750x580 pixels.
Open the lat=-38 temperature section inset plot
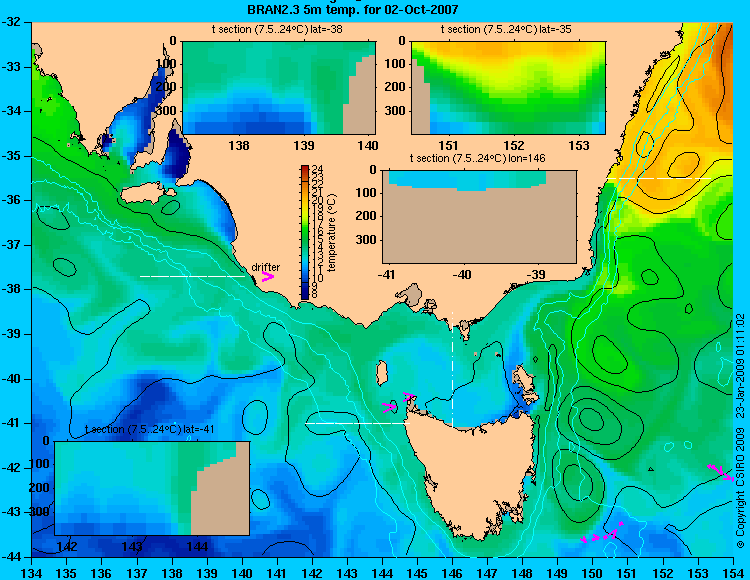coord(279,88)
